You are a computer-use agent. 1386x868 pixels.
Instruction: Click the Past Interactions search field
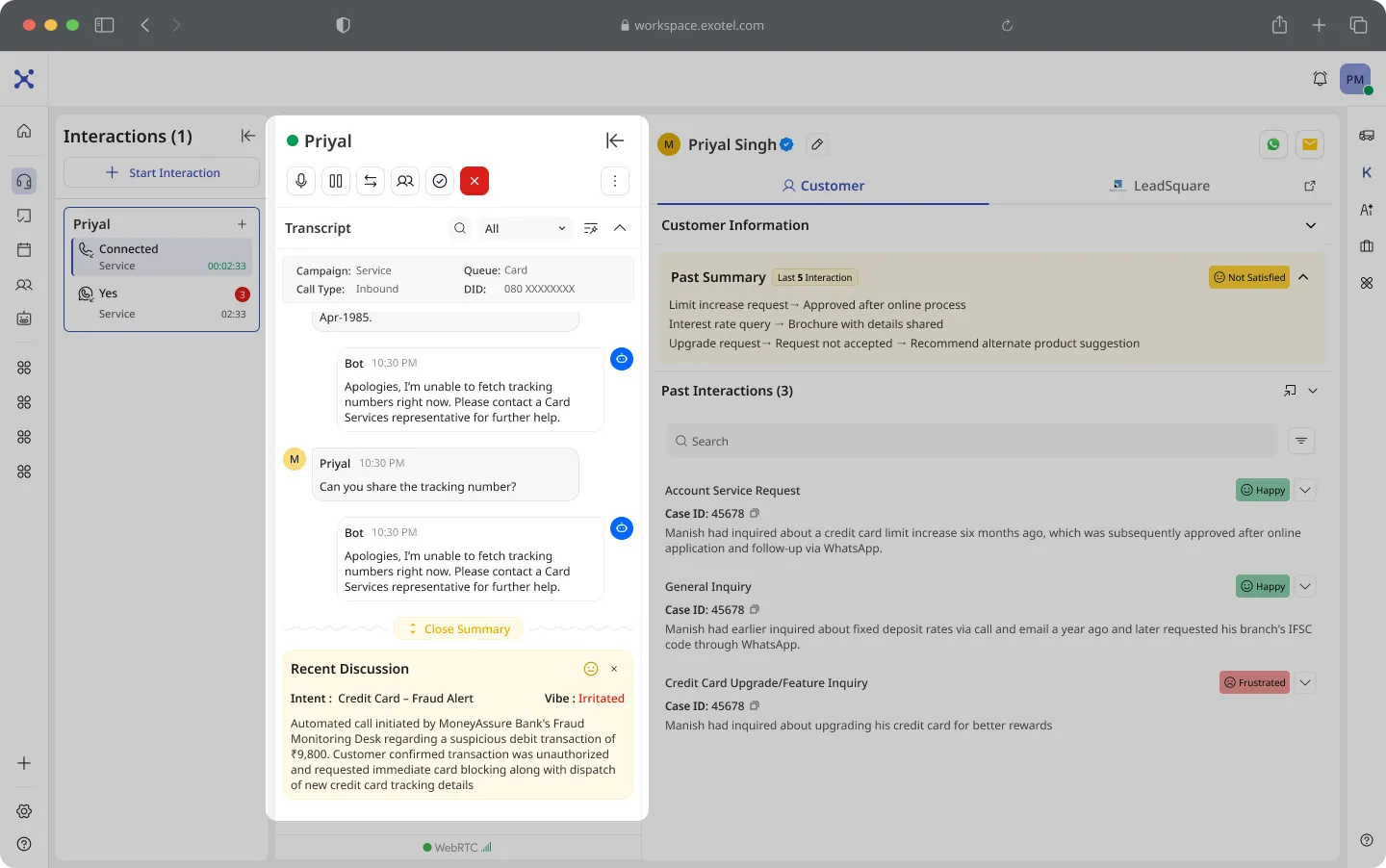972,441
